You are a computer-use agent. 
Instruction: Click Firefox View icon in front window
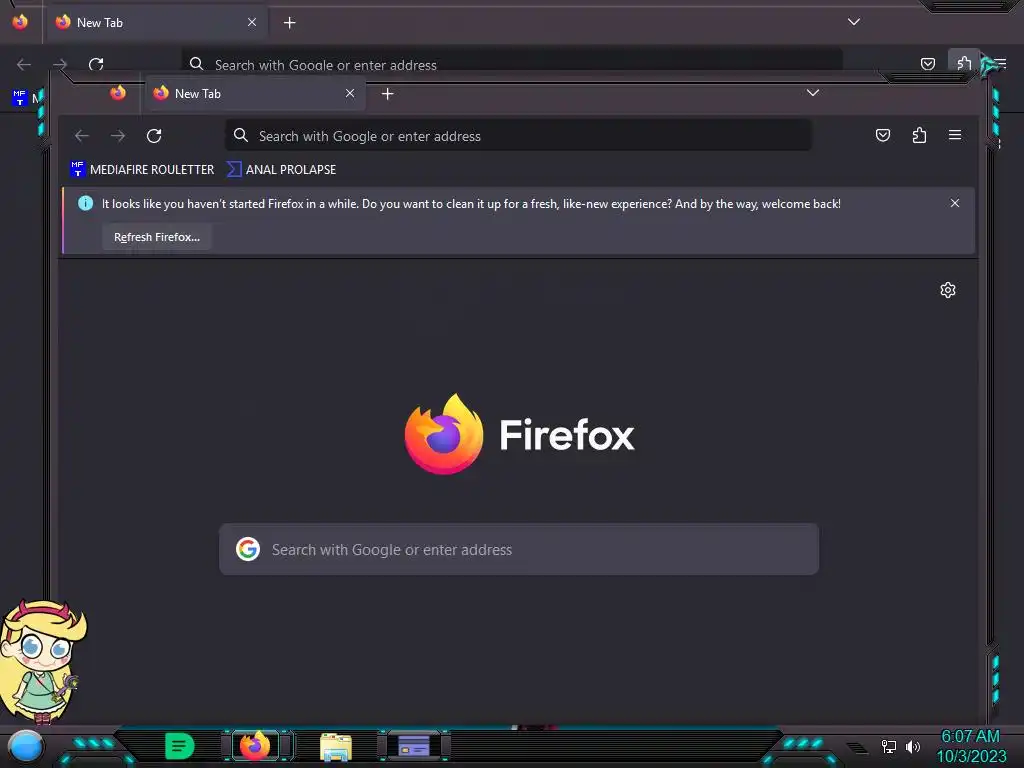tap(118, 93)
